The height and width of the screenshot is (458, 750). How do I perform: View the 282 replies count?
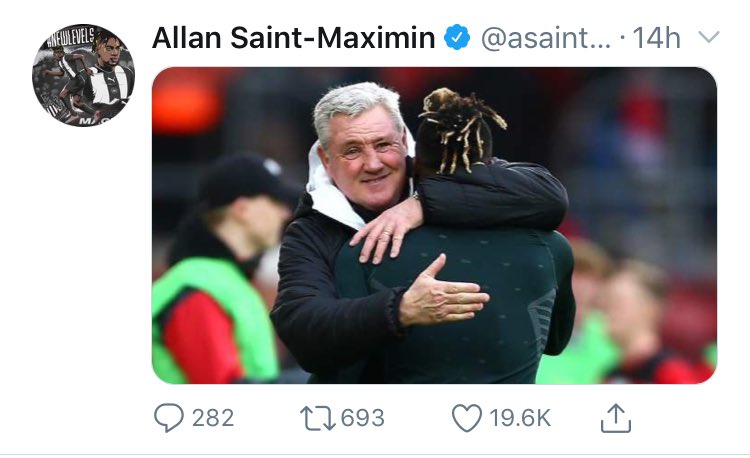pos(213,418)
